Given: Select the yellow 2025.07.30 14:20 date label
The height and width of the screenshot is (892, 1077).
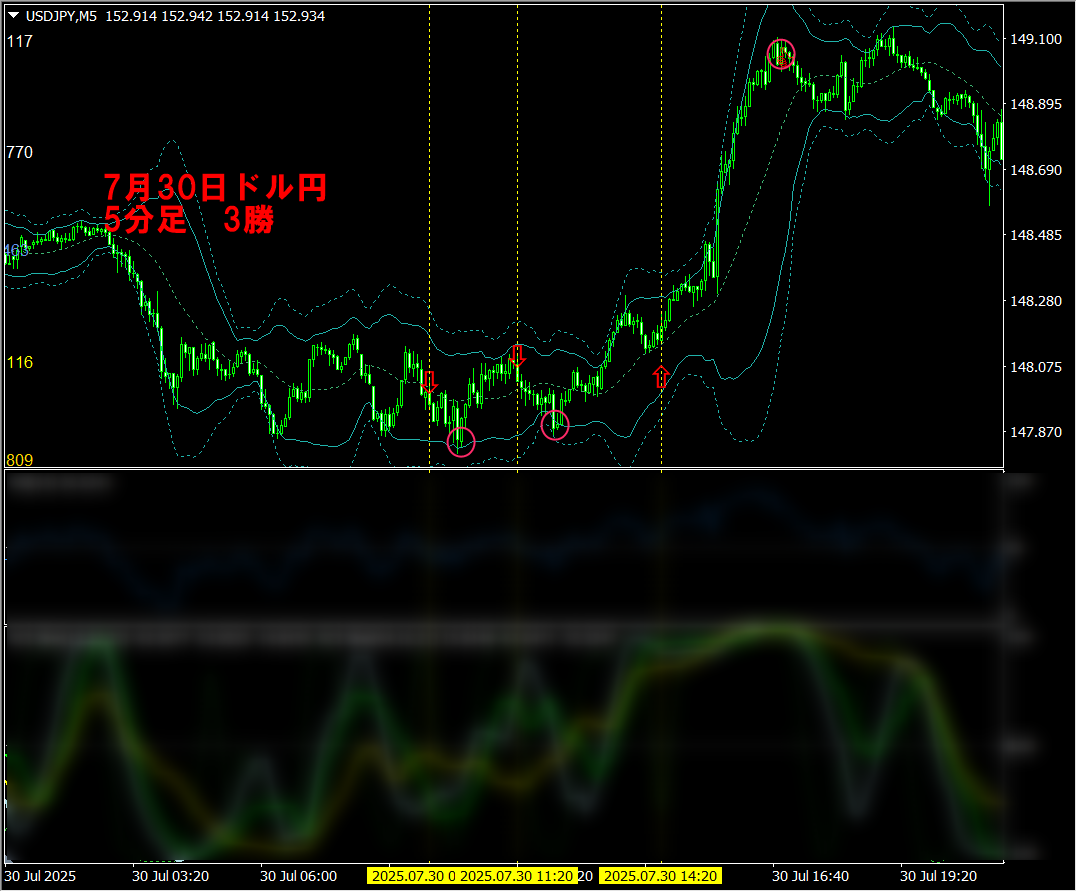Looking at the screenshot, I should tap(662, 876).
